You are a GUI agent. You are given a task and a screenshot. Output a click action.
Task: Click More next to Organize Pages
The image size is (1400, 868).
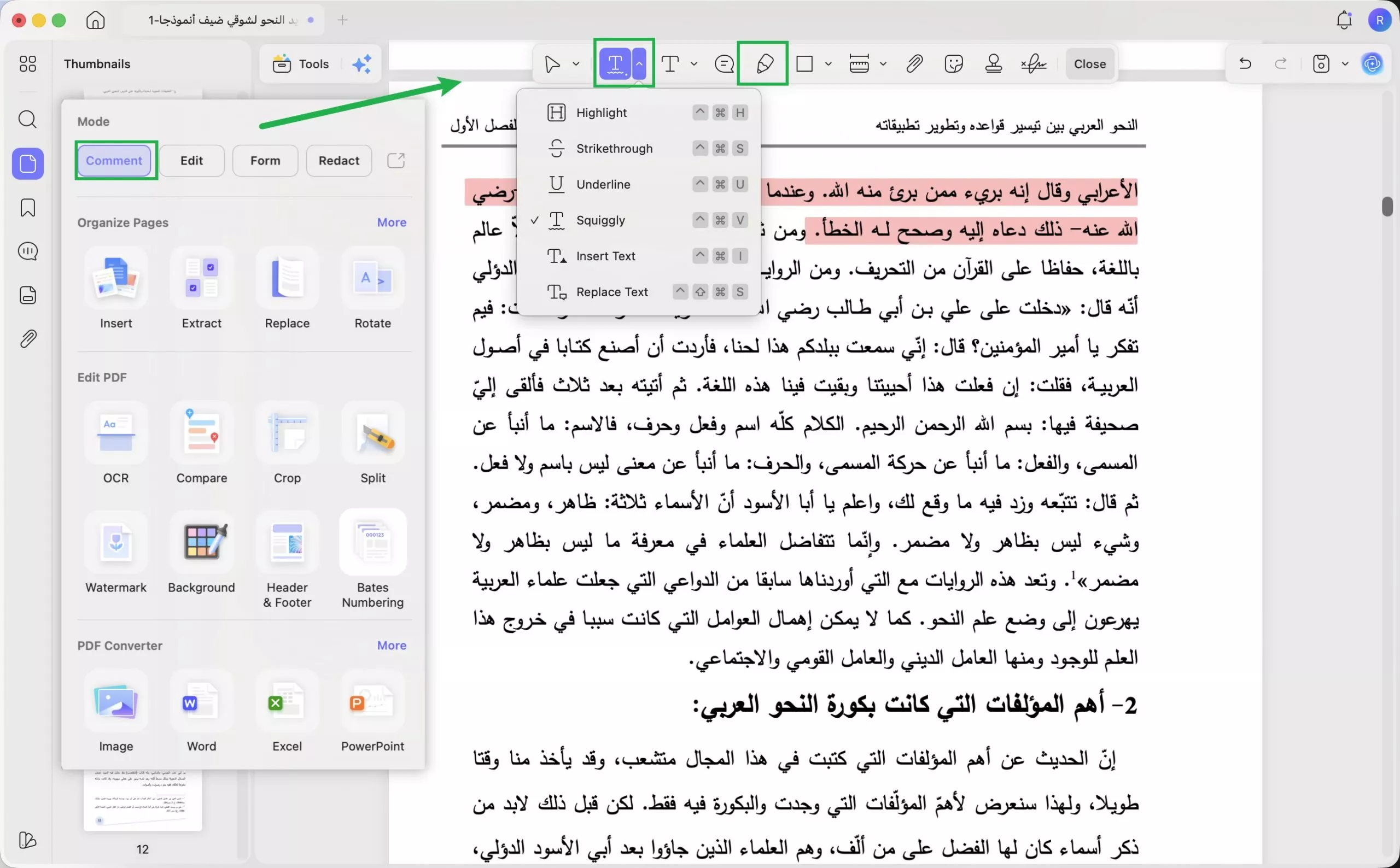(392, 222)
